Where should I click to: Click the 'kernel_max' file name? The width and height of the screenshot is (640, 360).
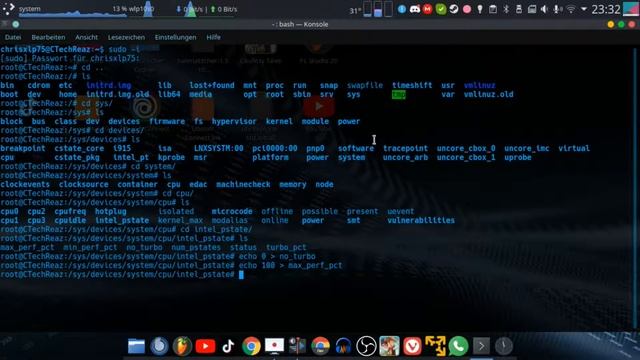point(180,221)
